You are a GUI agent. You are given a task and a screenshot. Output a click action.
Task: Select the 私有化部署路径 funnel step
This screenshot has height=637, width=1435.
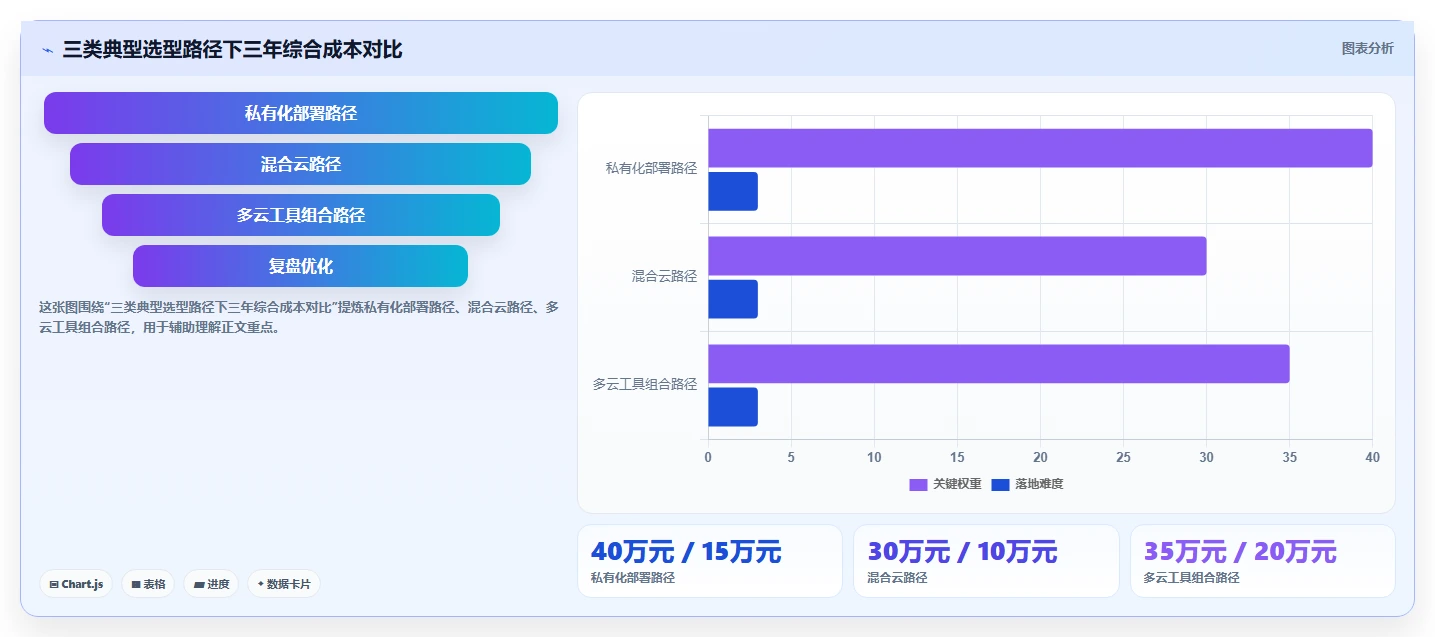click(x=301, y=113)
